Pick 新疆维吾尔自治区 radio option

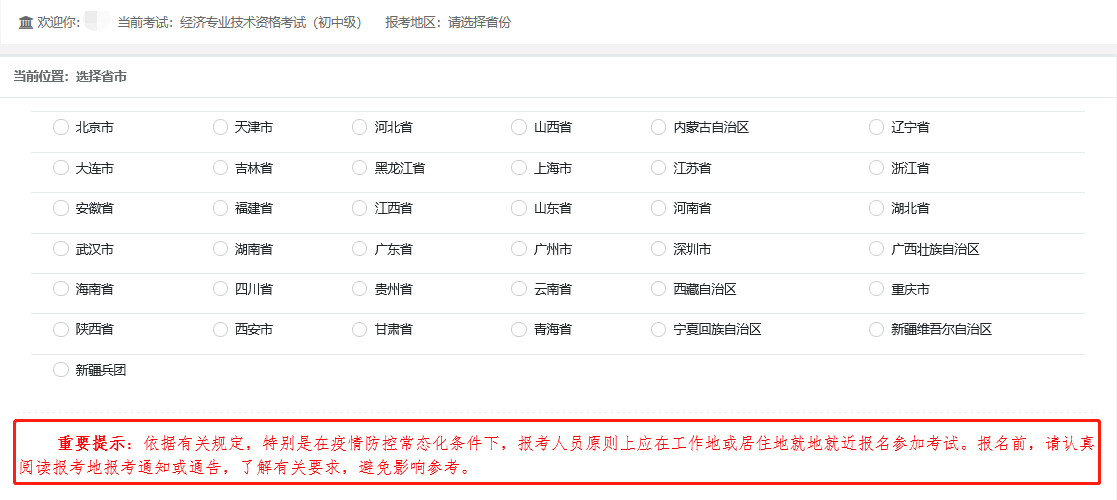[877, 329]
